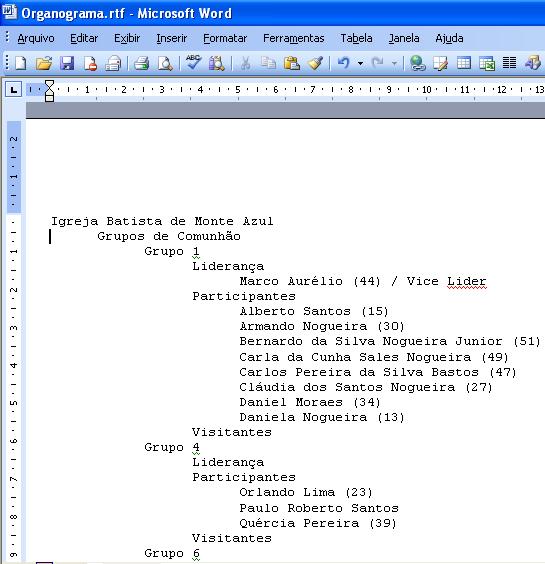545x564 pixels.
Task: Click the 'Alberto Santos (15)' entry
Action: coord(314,311)
